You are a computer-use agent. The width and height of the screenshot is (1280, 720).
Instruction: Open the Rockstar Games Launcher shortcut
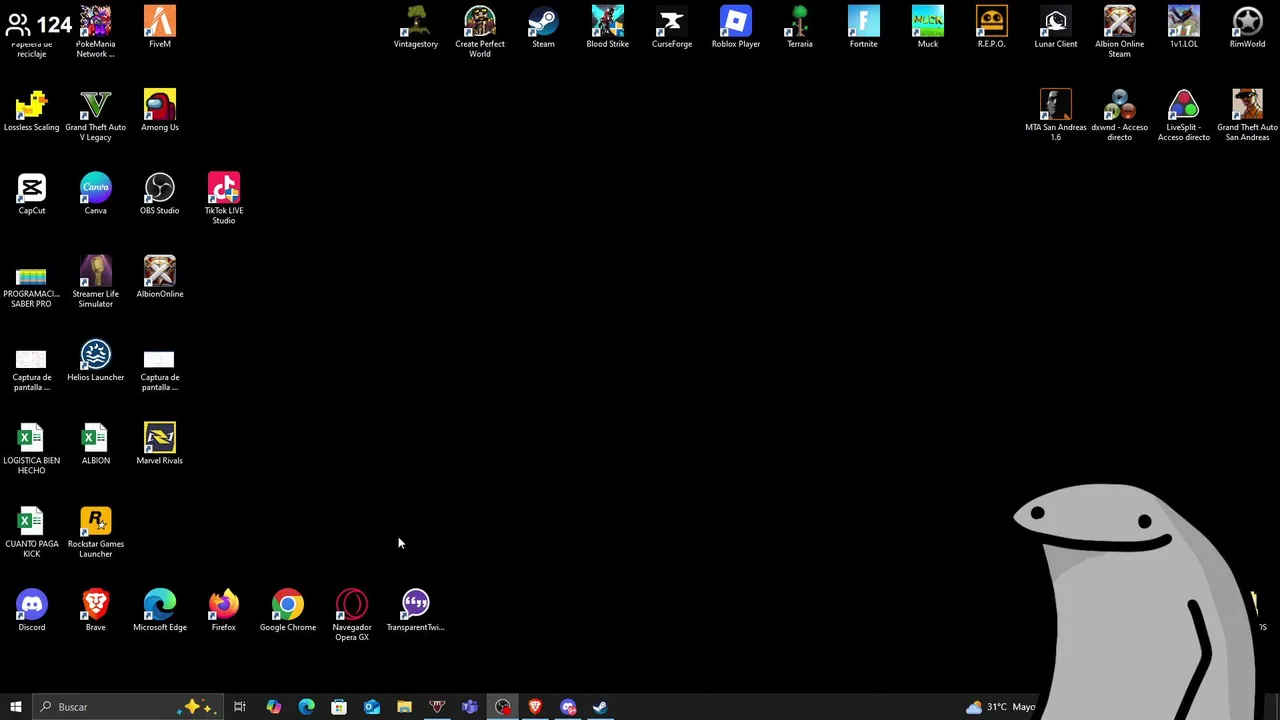click(96, 532)
